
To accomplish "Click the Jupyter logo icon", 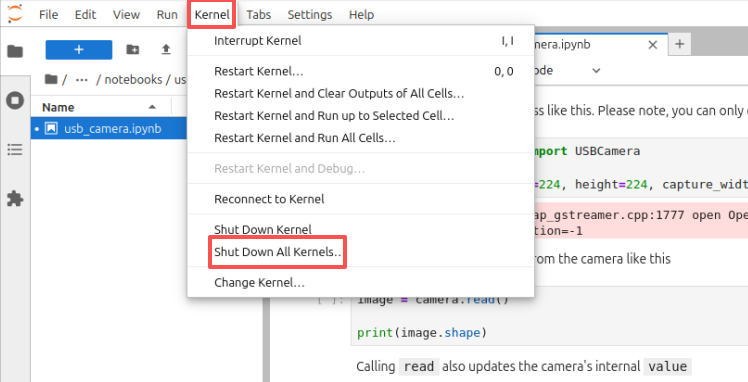I will point(15,13).
